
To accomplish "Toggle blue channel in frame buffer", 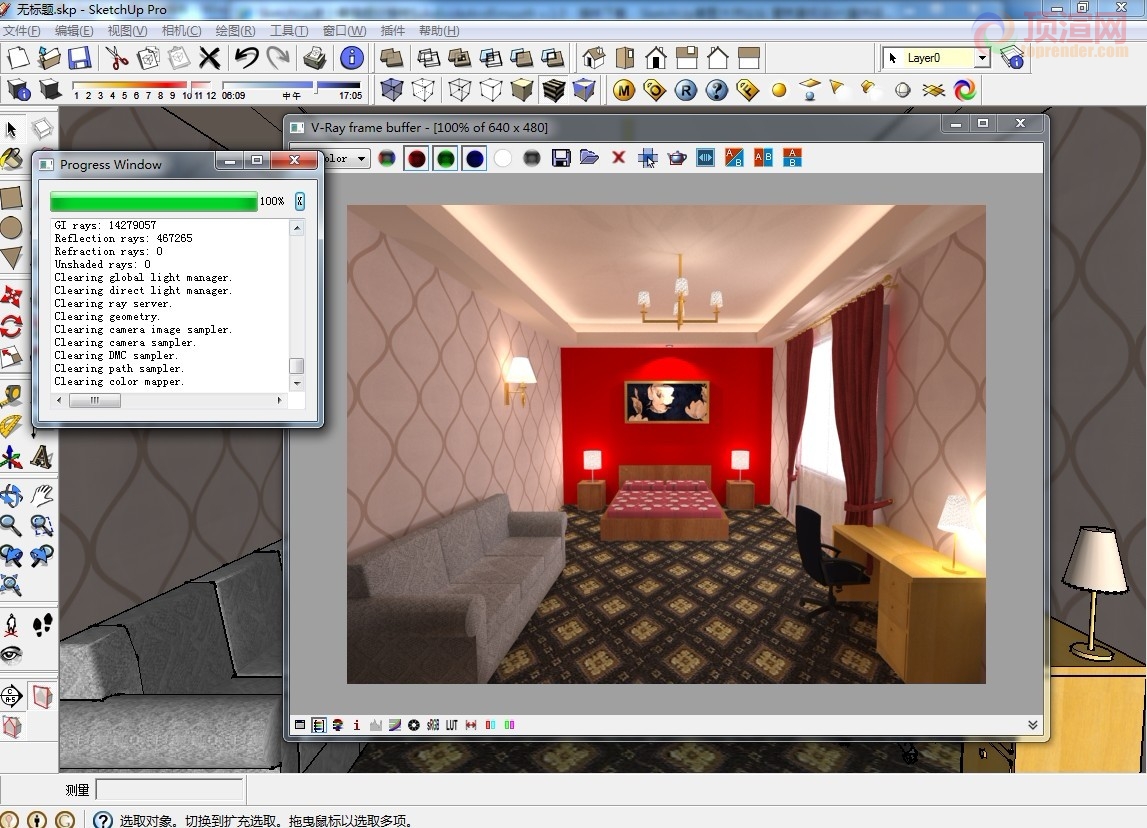I will click(475, 158).
